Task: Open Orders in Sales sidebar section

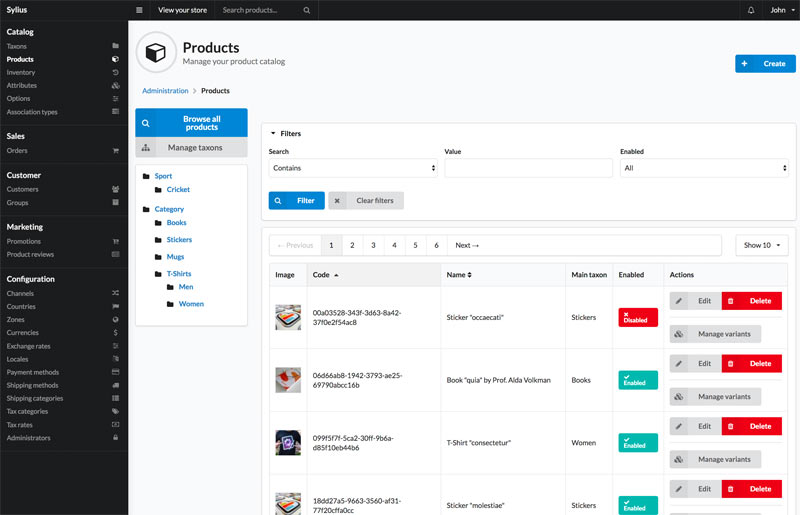Action: coord(17,151)
